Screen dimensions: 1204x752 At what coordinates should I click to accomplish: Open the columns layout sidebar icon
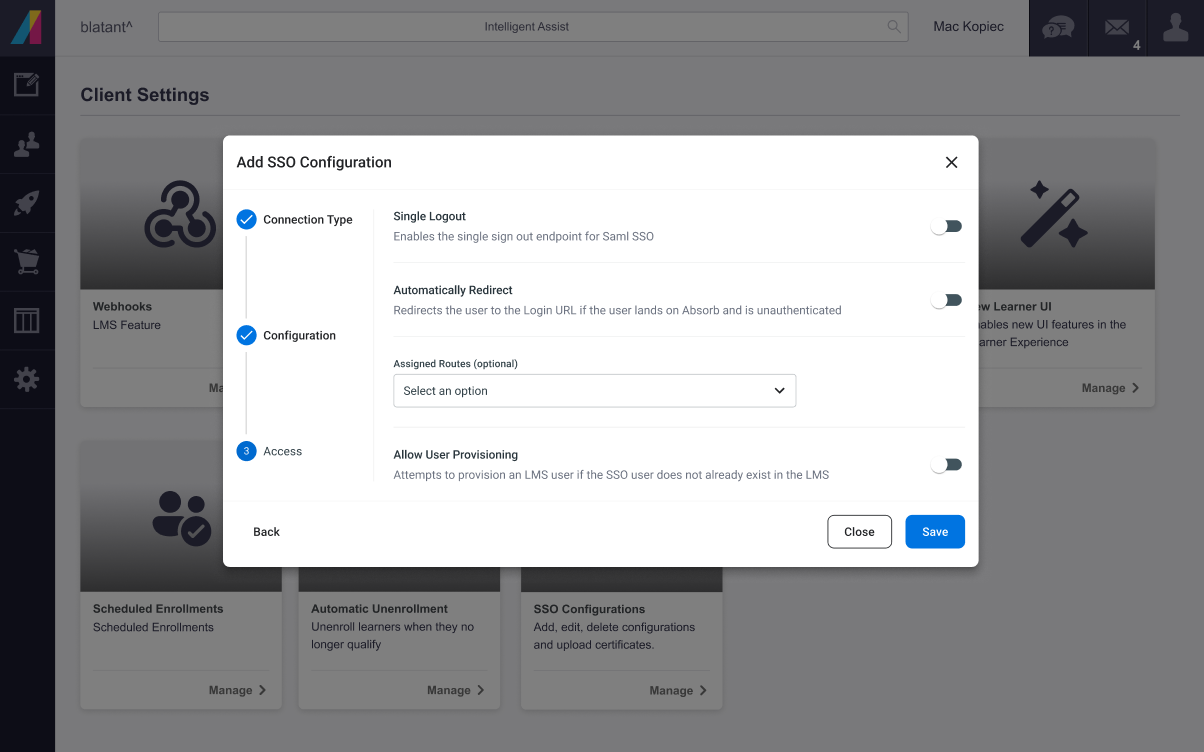pos(27,321)
